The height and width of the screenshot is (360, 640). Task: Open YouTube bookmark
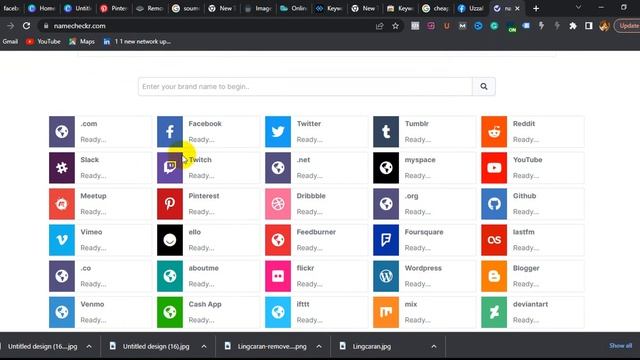coord(43,41)
